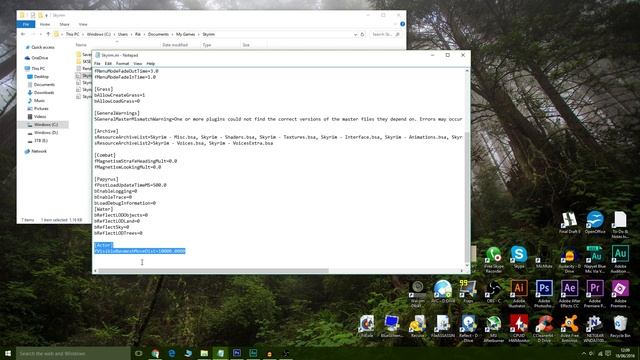The height and width of the screenshot is (360, 640).
Task: Open the purple Pr Adobe Premiere Pro shortcut
Action: pyautogui.click(x=595, y=293)
